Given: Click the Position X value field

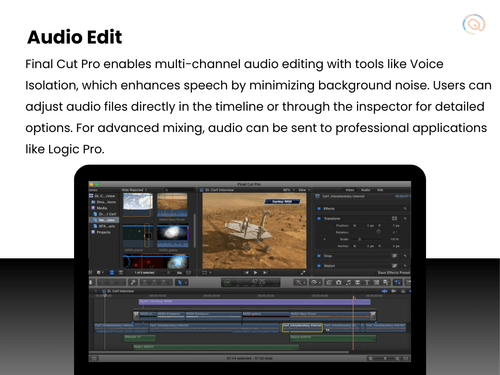Looking at the screenshot, I should (x=370, y=226).
